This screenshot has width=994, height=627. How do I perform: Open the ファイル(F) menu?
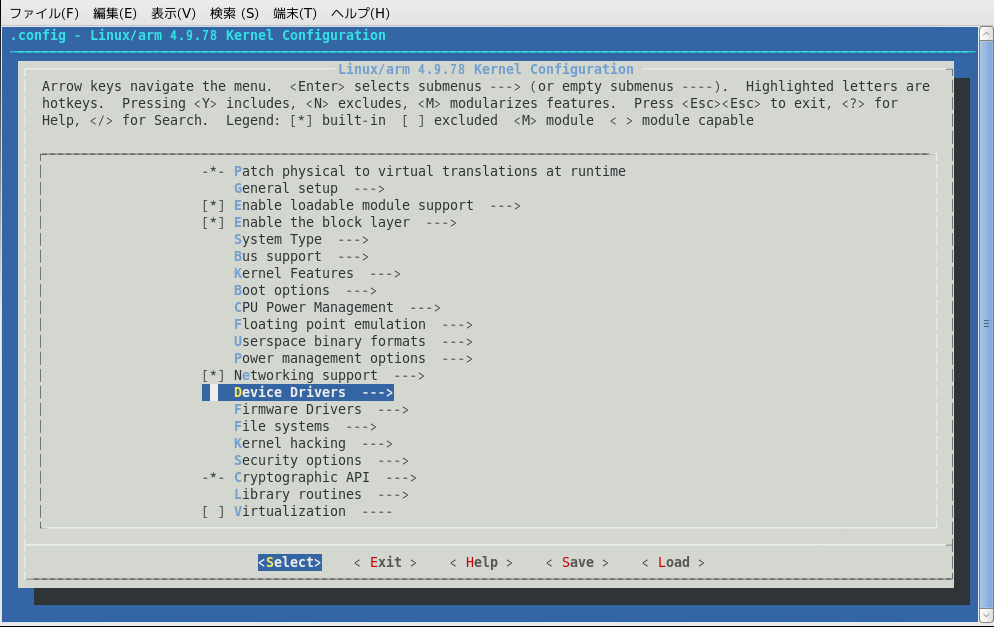coord(44,13)
